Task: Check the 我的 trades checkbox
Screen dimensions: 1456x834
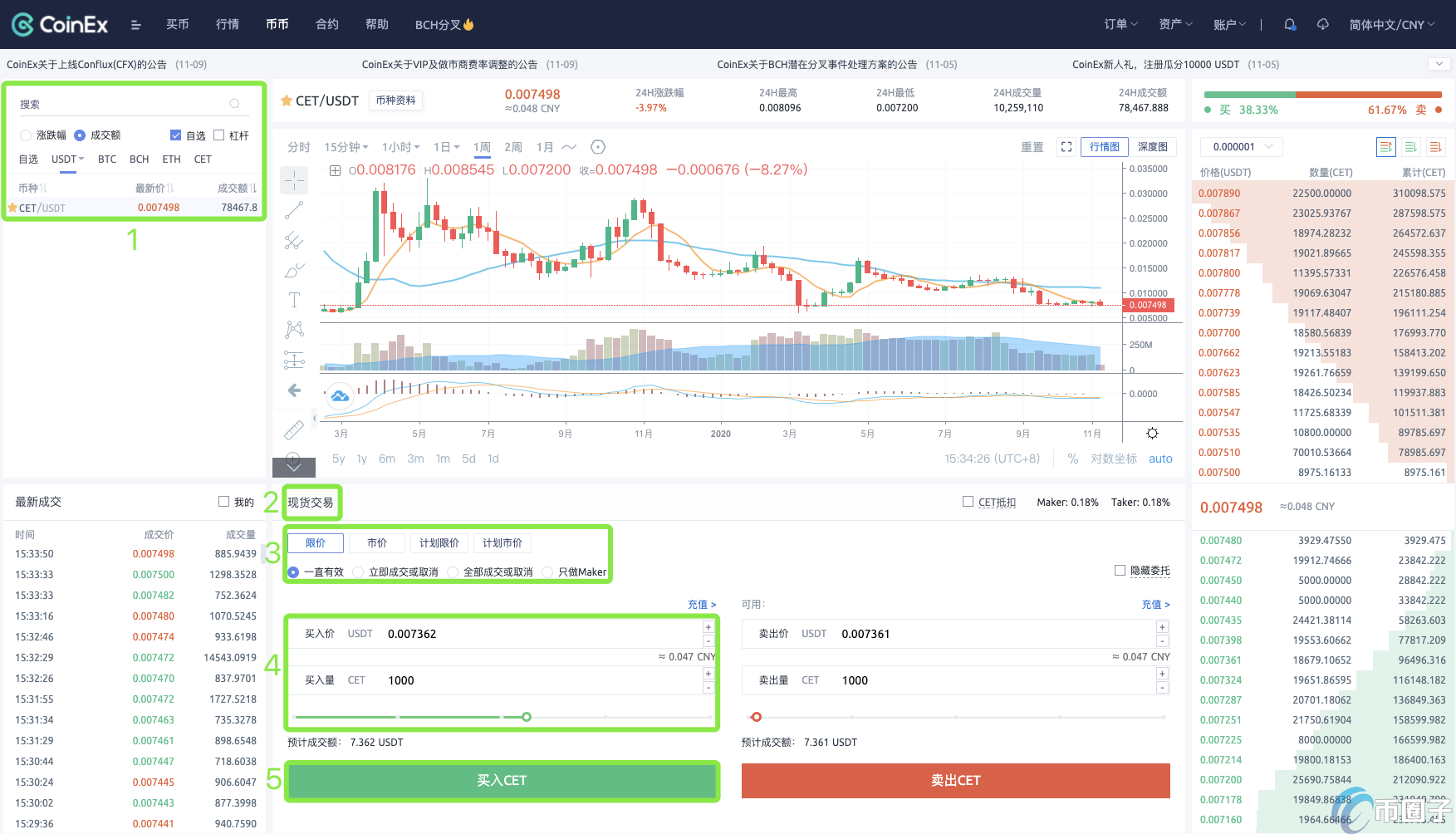Action: tap(223, 502)
